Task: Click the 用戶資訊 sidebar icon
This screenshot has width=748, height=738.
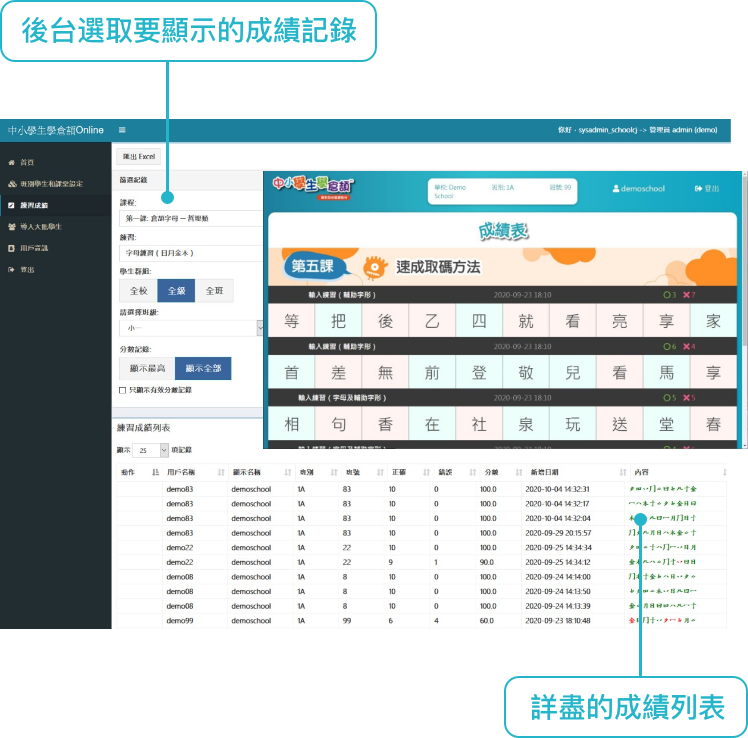Action: pos(11,248)
